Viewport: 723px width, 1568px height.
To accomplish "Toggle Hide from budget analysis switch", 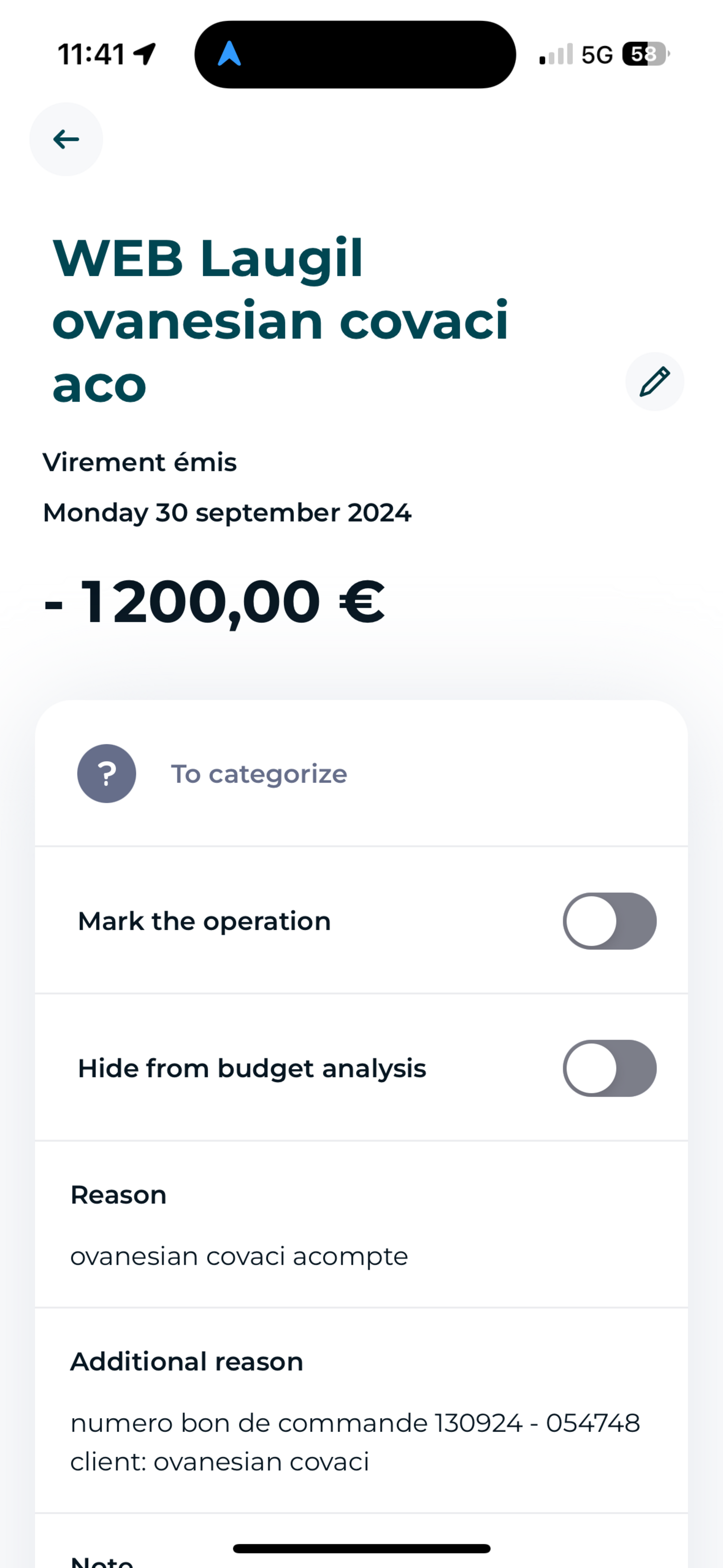I will (609, 1068).
